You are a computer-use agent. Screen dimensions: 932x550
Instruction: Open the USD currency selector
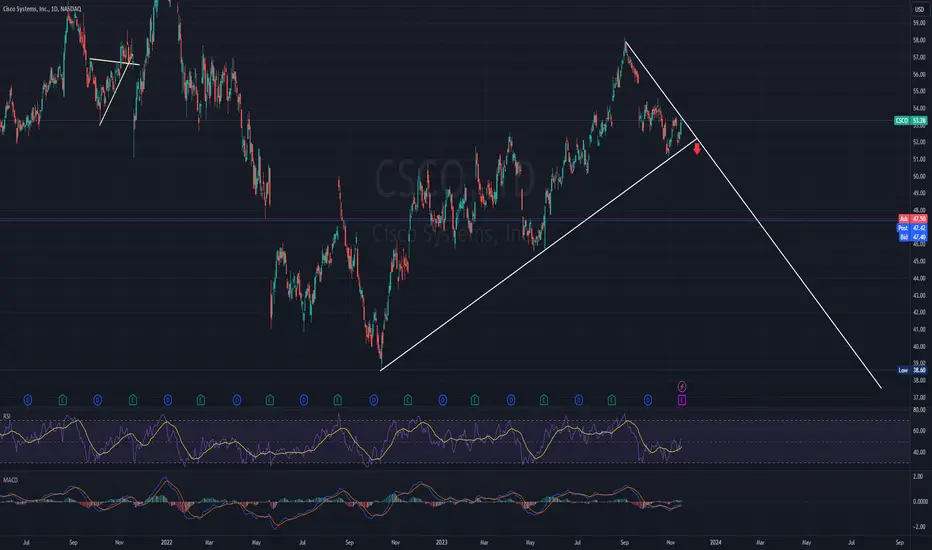(919, 10)
